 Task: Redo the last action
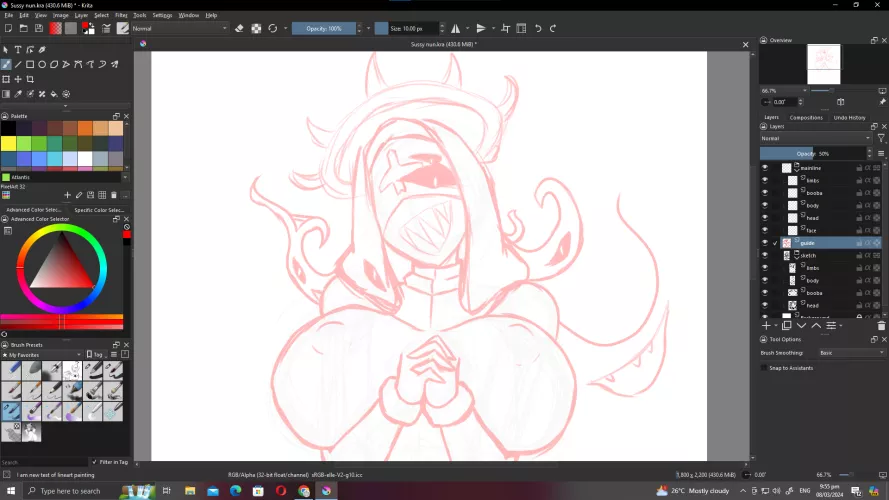(553, 28)
